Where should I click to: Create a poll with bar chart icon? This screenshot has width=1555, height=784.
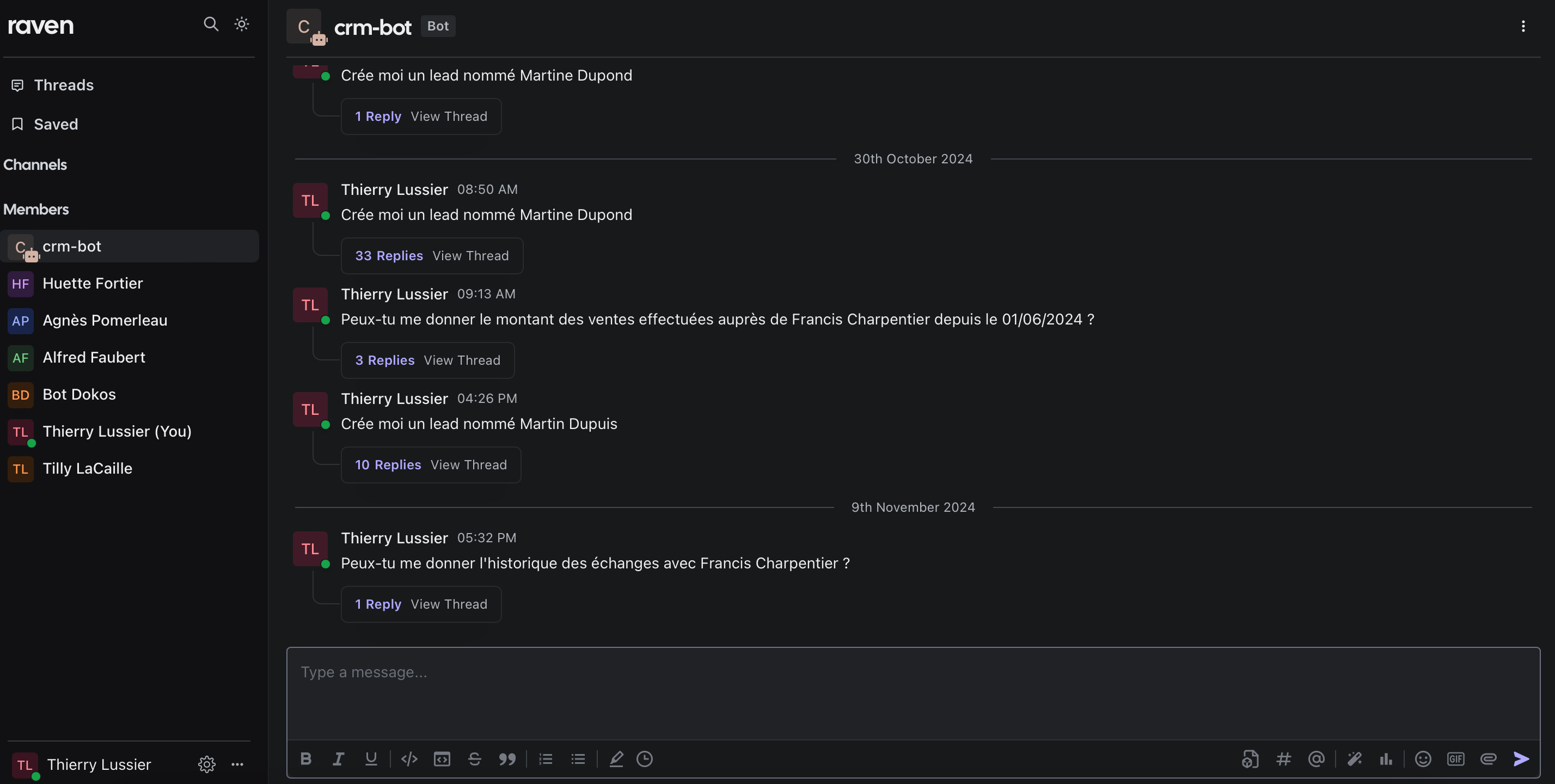(x=1386, y=759)
